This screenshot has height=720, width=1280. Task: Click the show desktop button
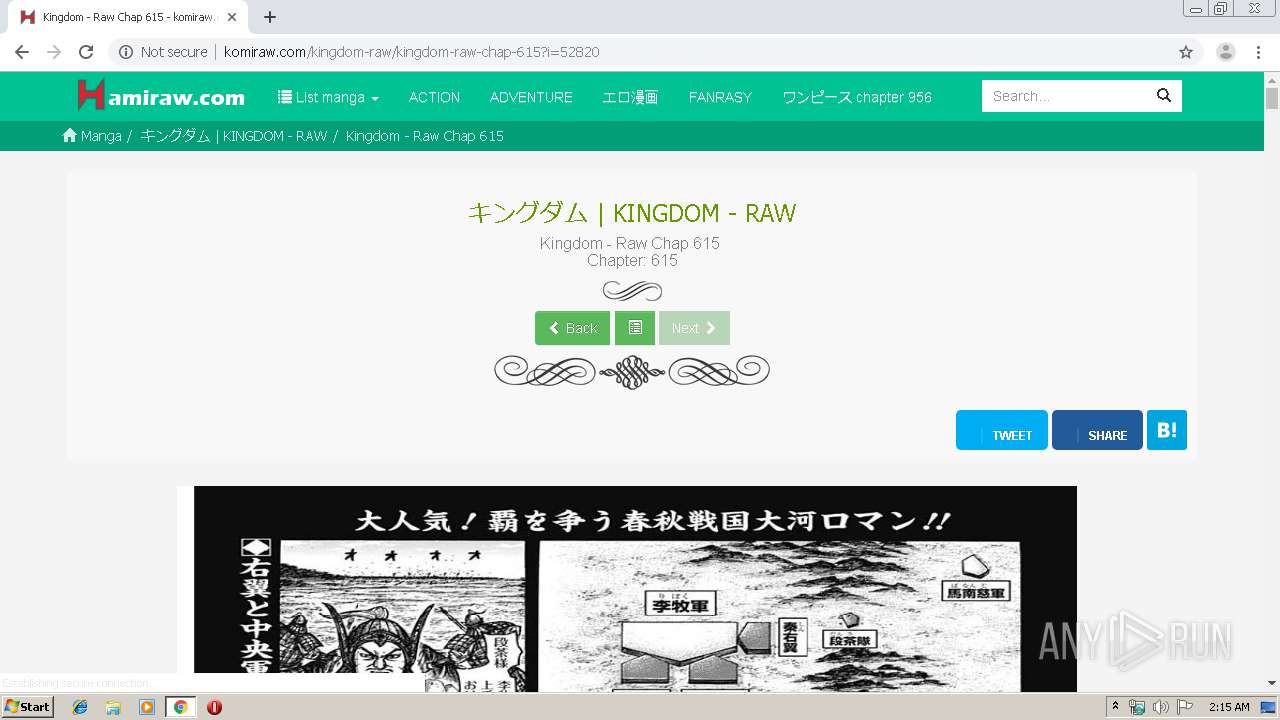pos(1268,707)
